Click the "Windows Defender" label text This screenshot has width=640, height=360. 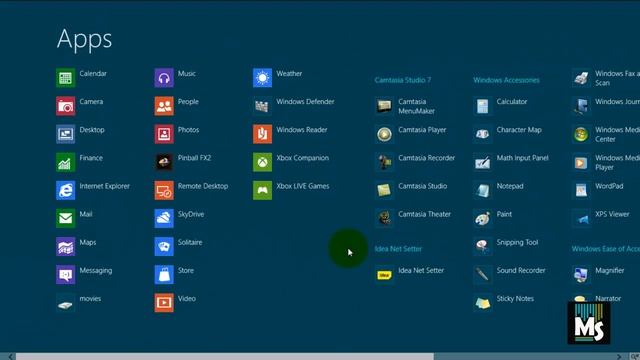[x=305, y=102]
